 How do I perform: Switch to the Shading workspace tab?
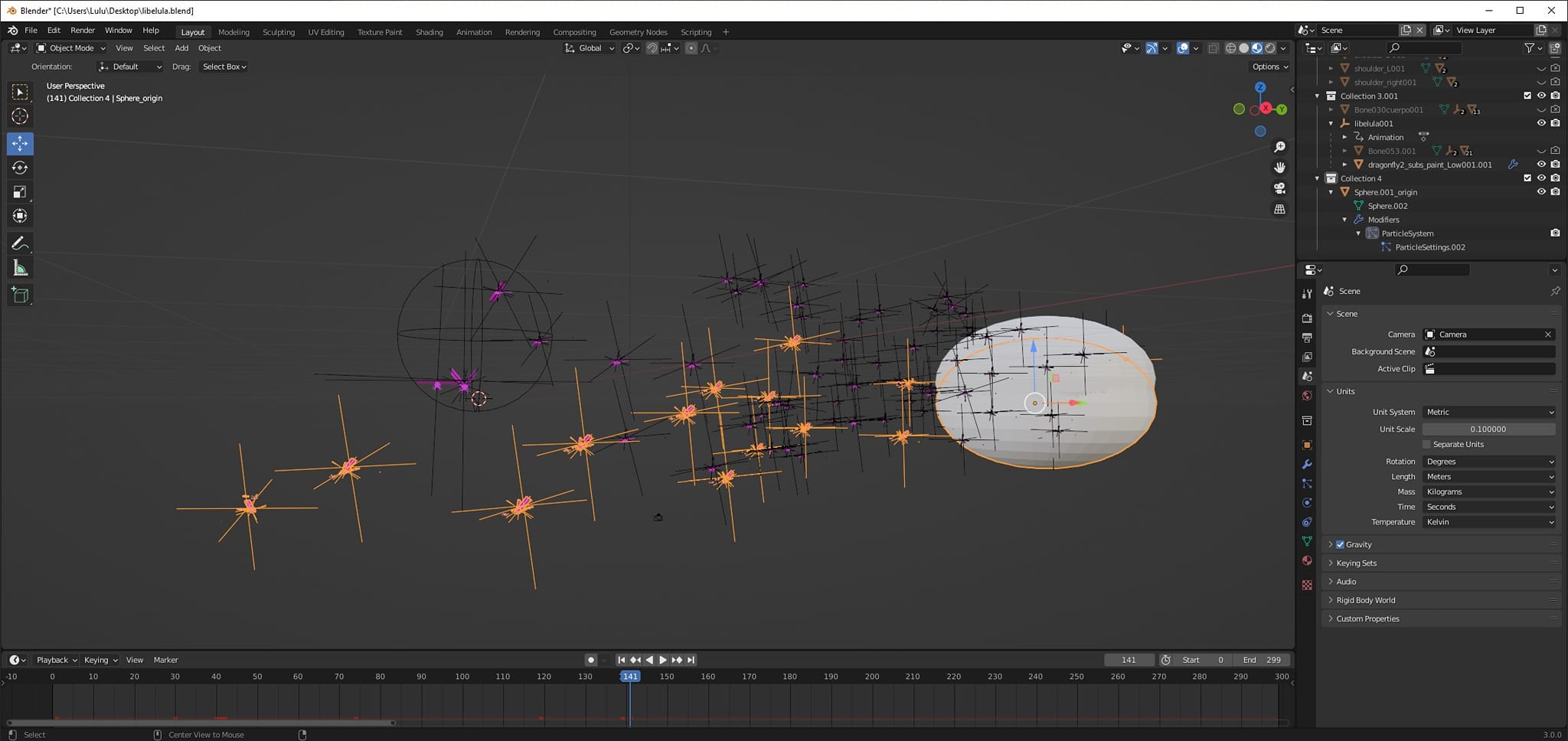[x=429, y=32]
